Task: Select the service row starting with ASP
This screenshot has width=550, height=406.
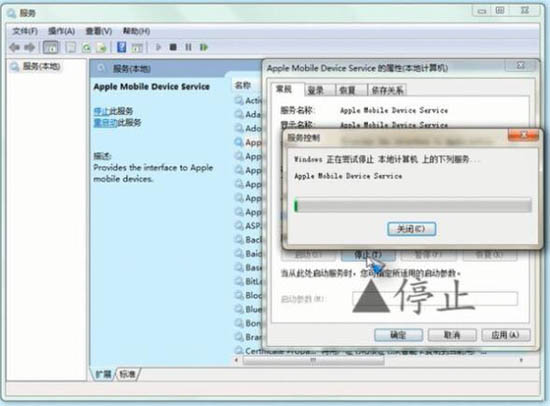Action: click(x=249, y=226)
